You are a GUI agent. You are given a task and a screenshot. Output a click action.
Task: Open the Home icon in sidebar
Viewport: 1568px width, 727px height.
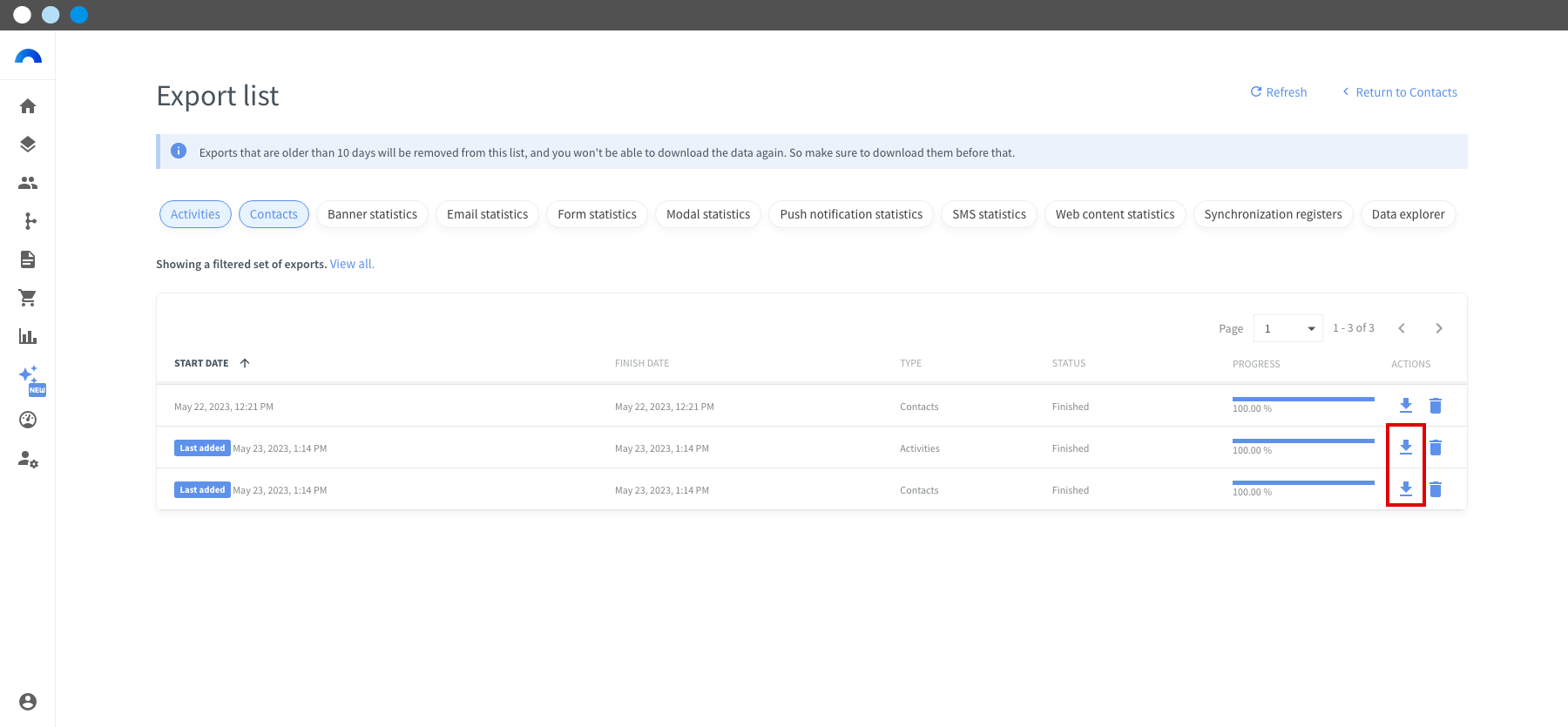(28, 106)
